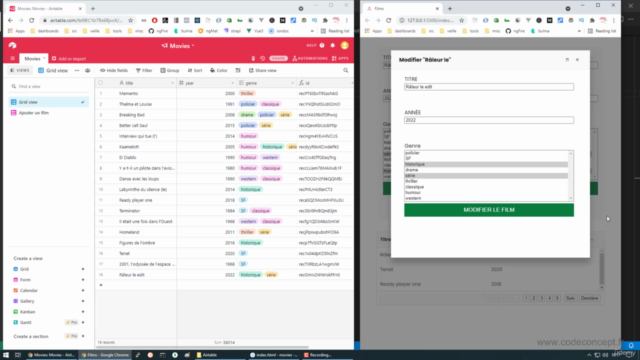This screenshot has width=640, height=360.
Task: Expand the Create a view section
Action: tap(28, 258)
